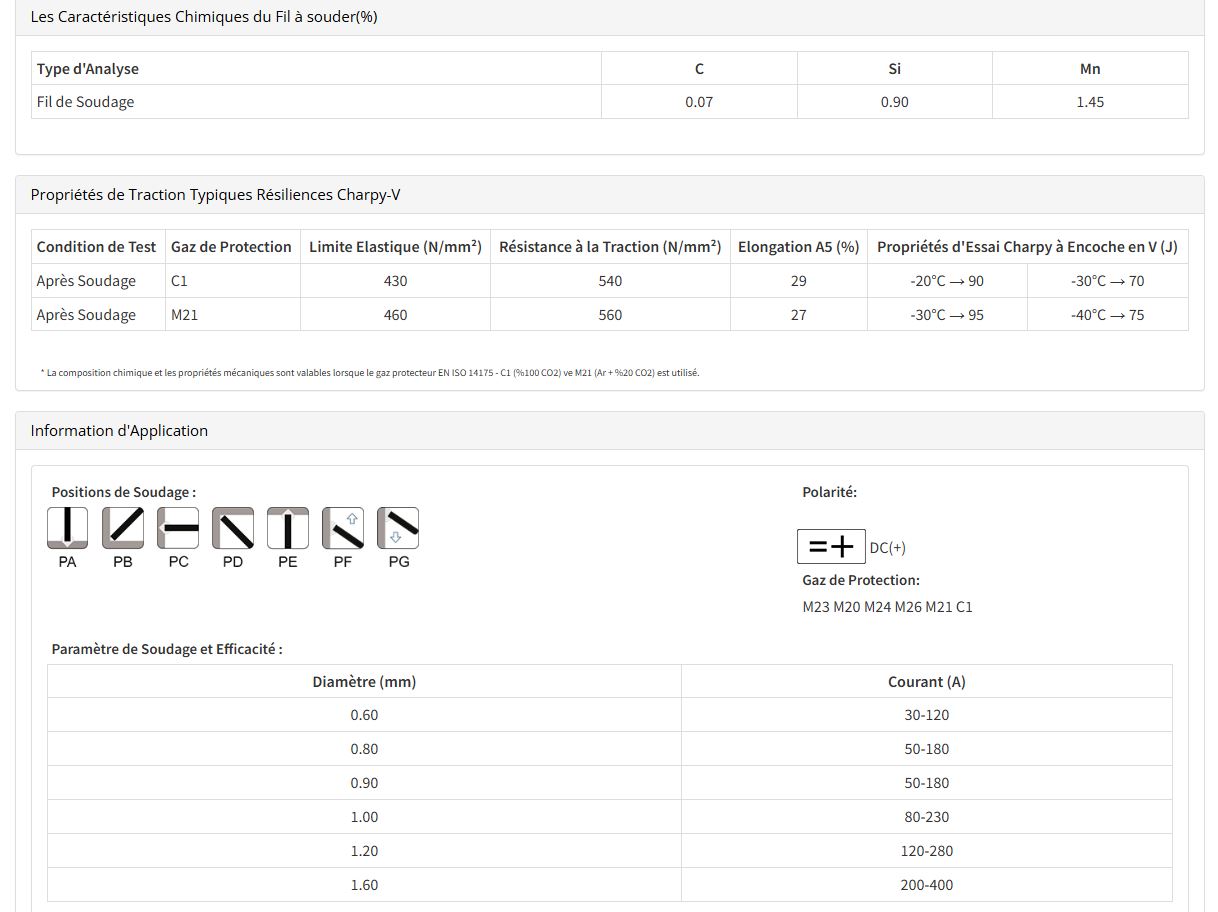This screenshot has height=912, width=1218.
Task: Click the 'Courant (A)' column header
Action: tap(926, 682)
